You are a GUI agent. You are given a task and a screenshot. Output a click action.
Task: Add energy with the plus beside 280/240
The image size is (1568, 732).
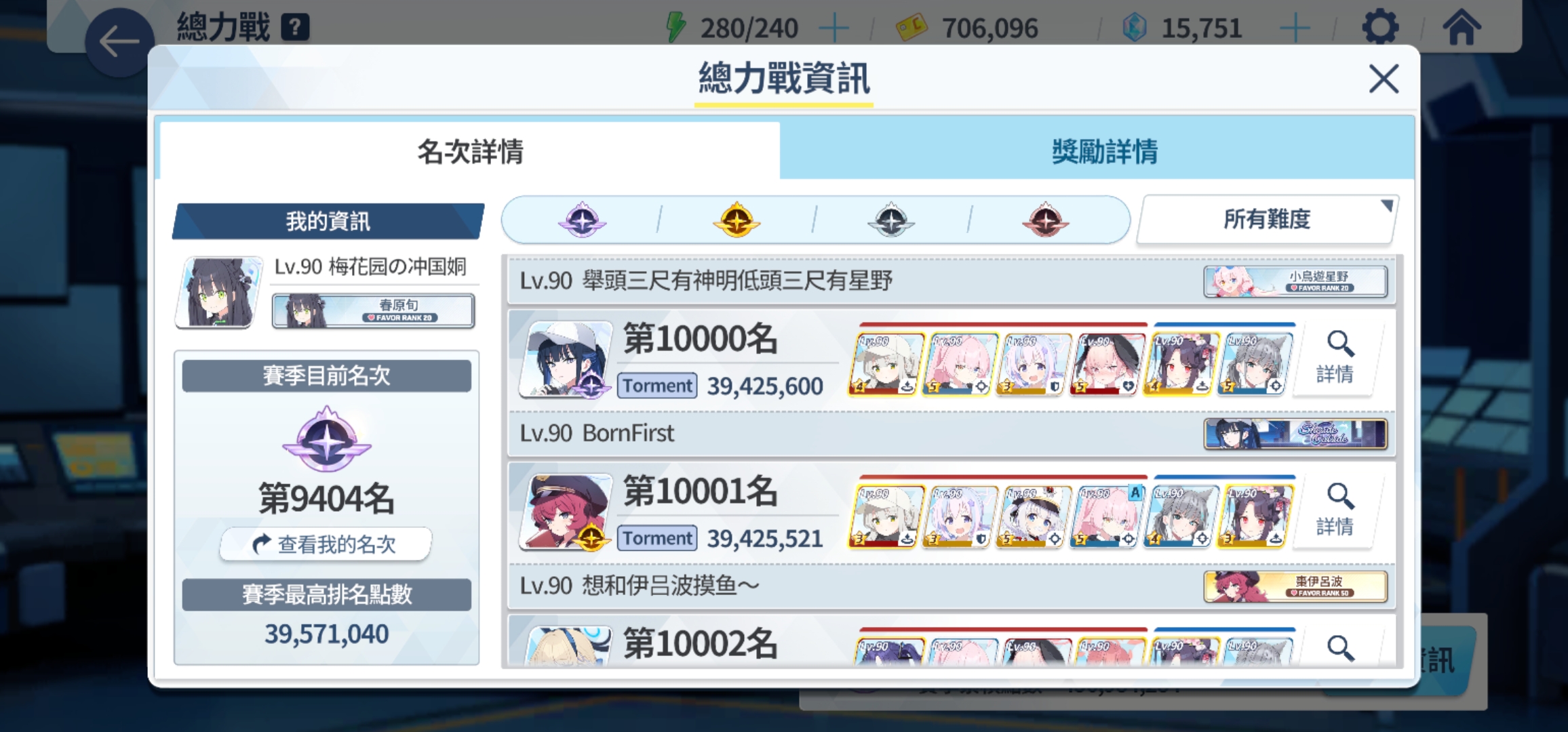coord(834,28)
